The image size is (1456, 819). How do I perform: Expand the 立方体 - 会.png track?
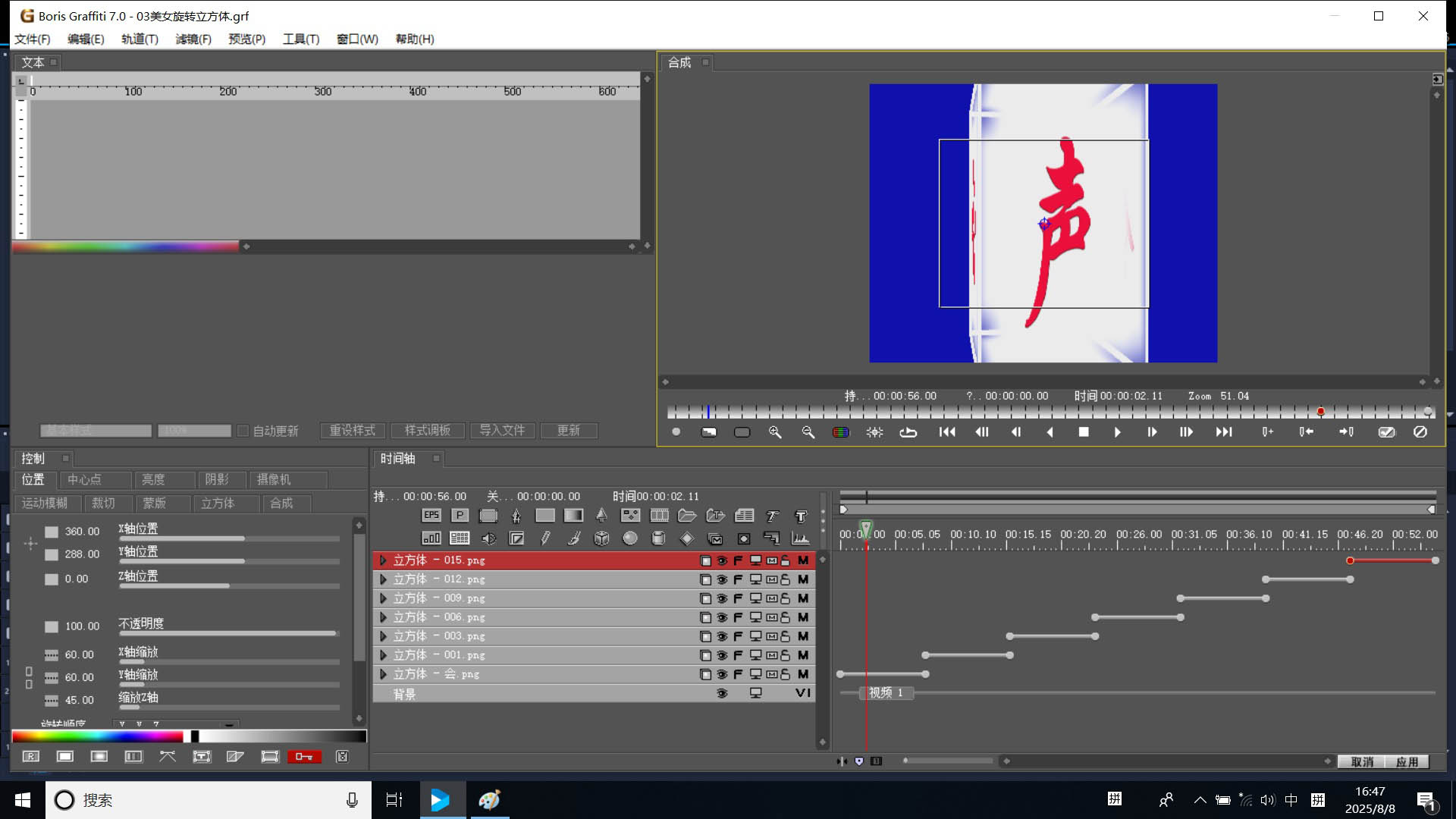pos(383,674)
